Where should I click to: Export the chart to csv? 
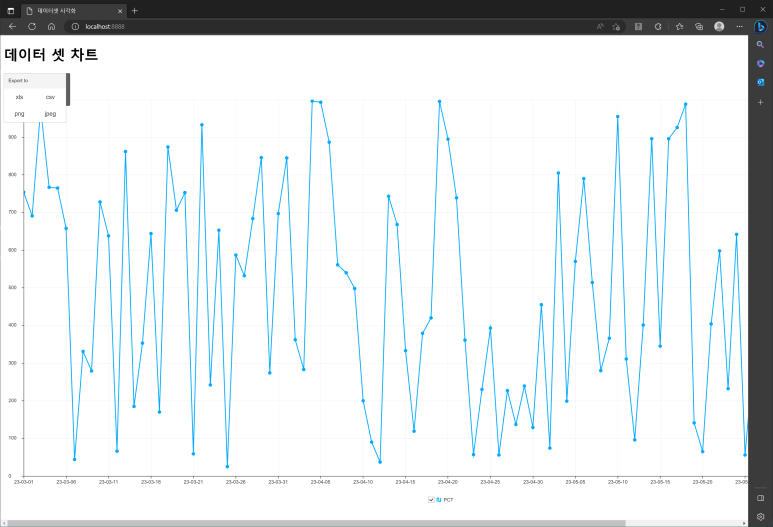coord(50,97)
